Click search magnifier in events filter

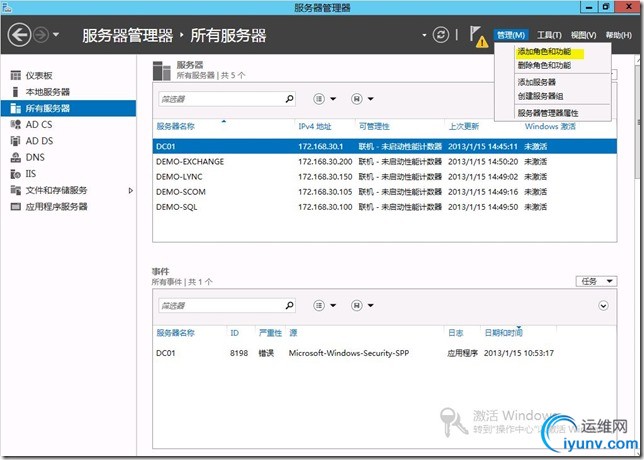289,305
